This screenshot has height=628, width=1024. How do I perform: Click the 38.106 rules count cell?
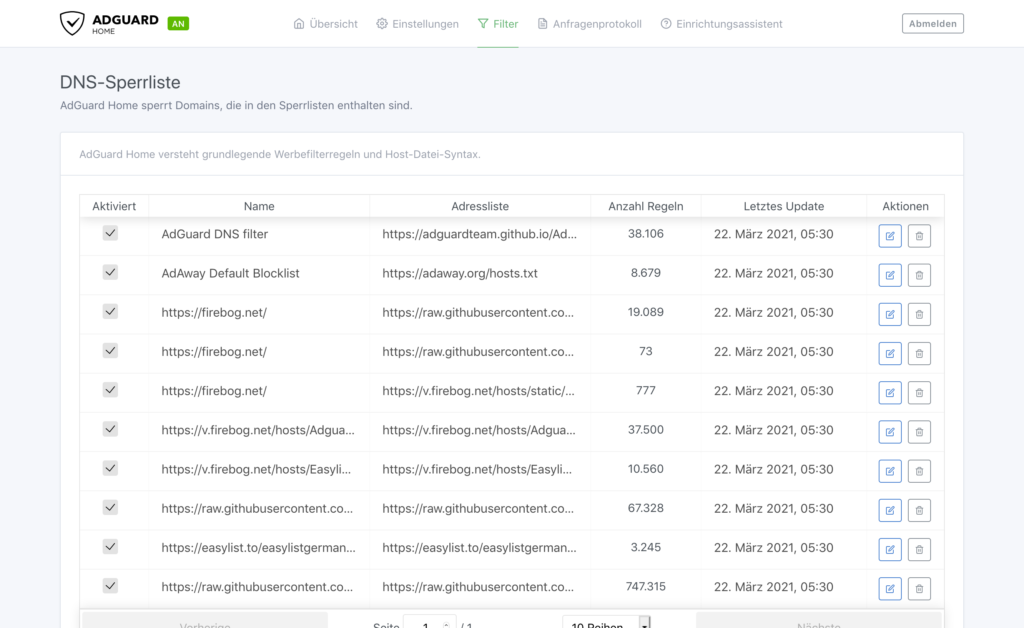pyautogui.click(x=646, y=234)
